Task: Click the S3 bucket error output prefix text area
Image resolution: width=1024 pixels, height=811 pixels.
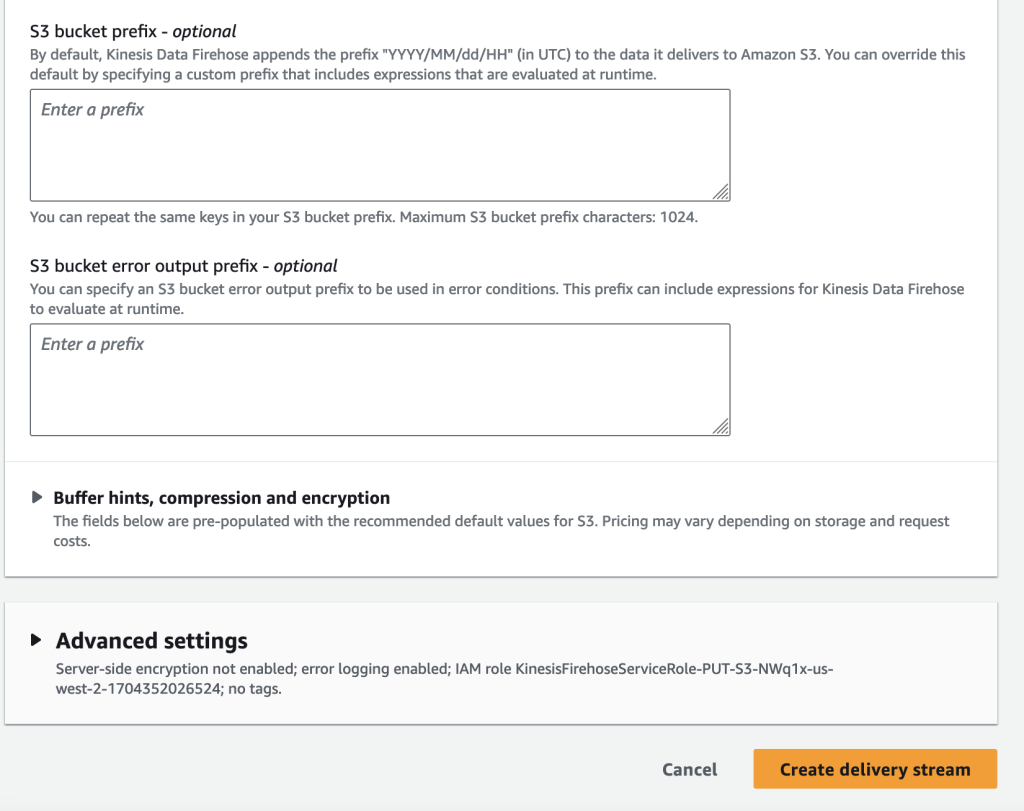Action: pos(380,380)
